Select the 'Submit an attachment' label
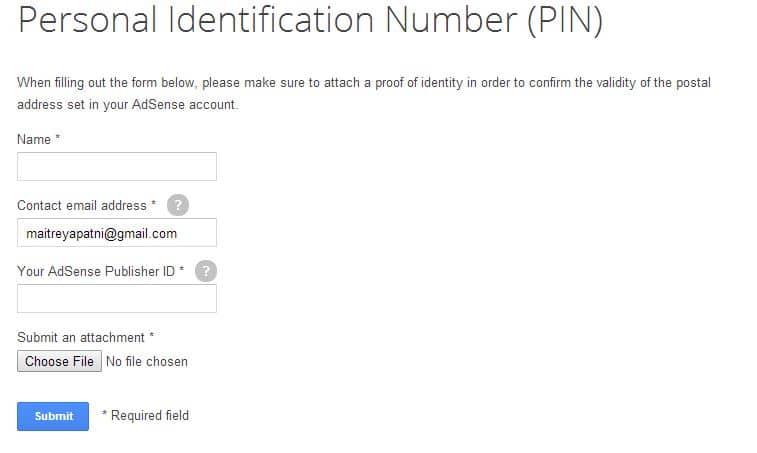Viewport: 757px width, 453px height. coord(81,338)
